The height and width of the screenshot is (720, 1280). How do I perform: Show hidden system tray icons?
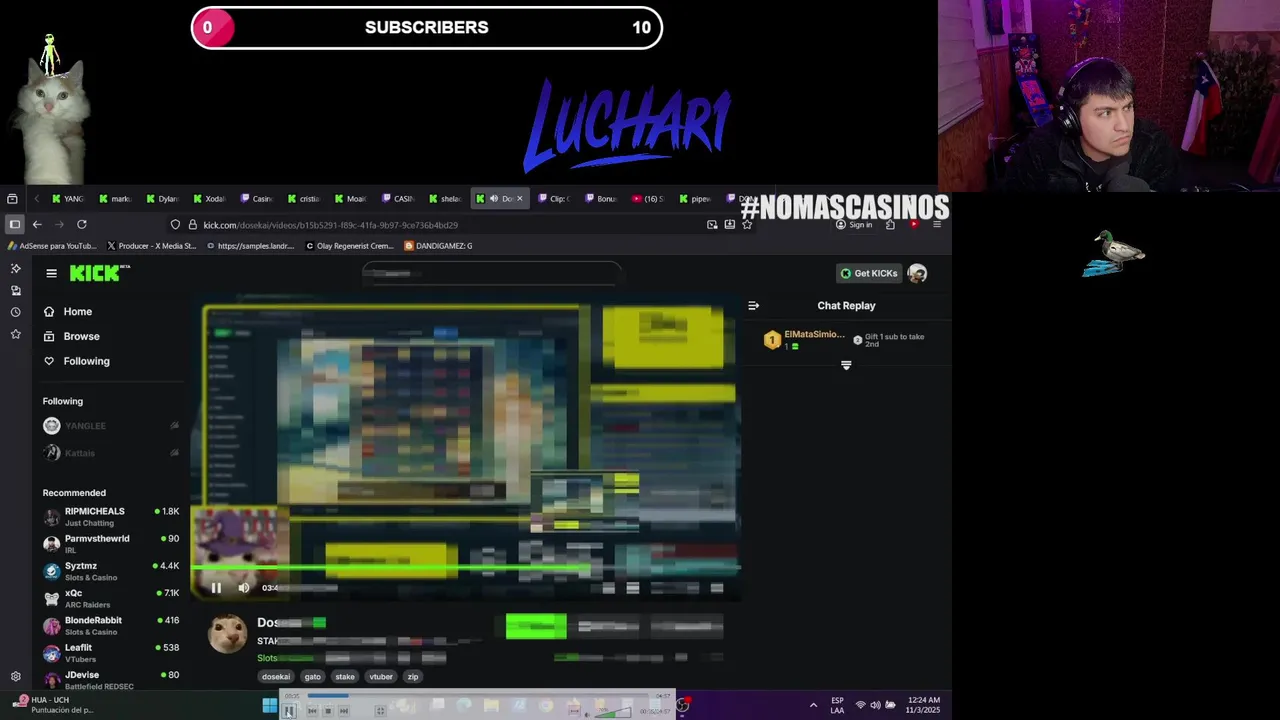tap(813, 706)
